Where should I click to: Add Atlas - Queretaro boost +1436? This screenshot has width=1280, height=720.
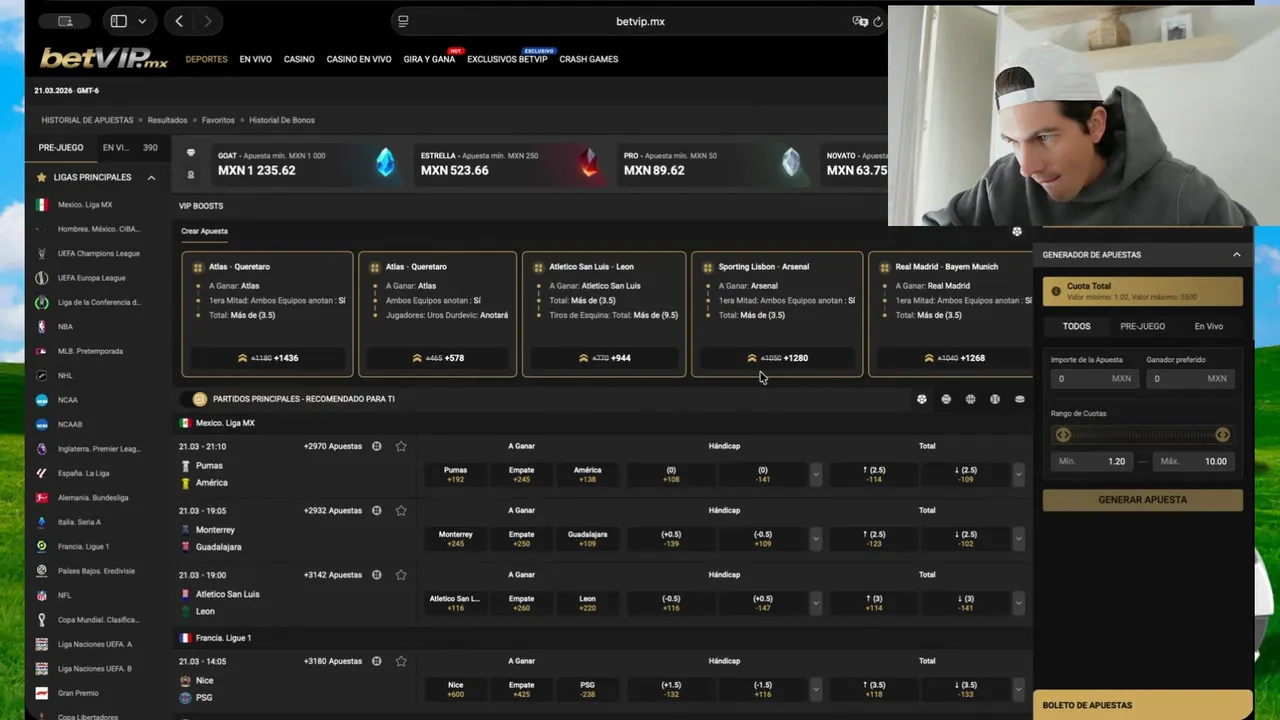[x=267, y=358]
